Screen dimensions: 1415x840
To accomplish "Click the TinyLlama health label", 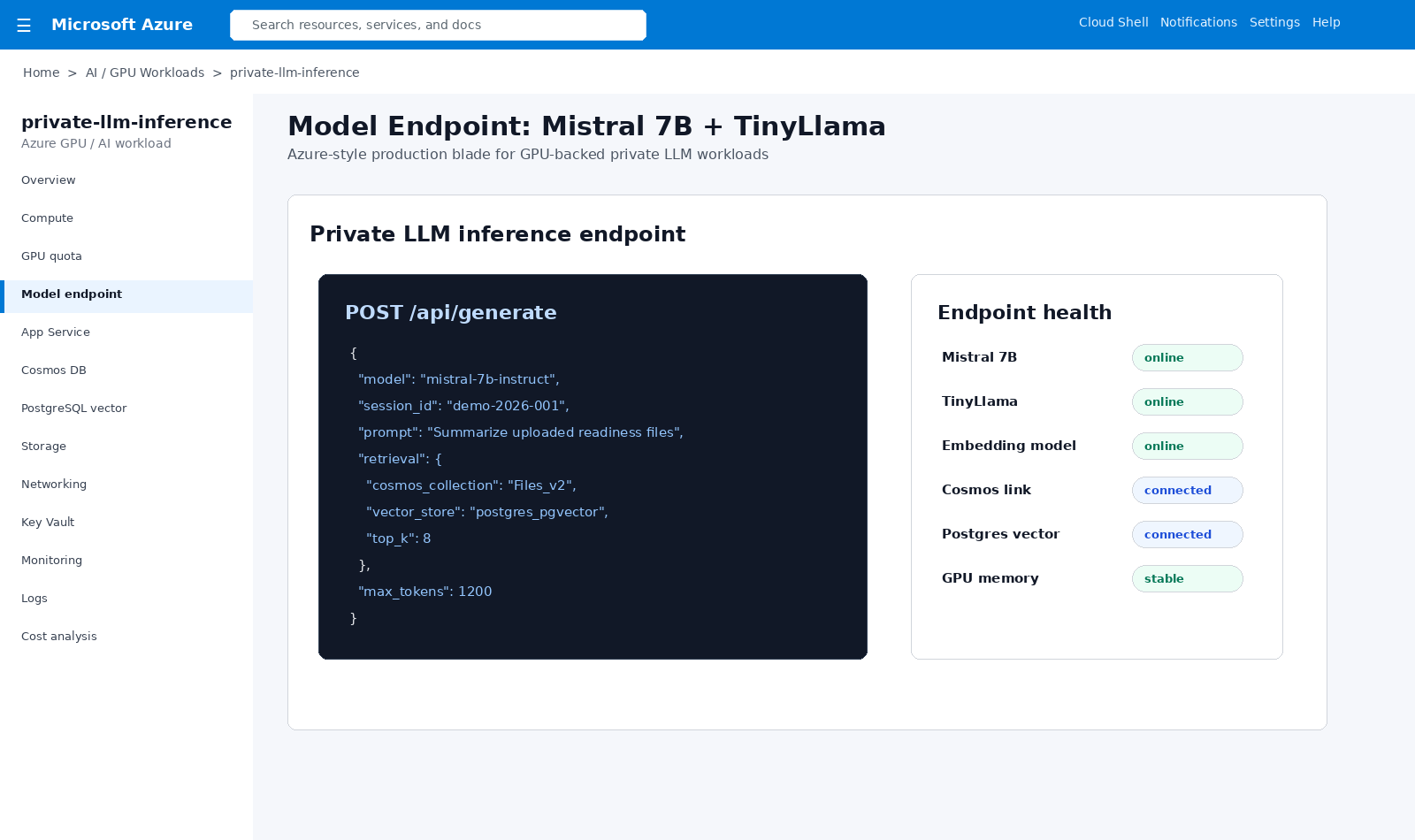I will [980, 401].
